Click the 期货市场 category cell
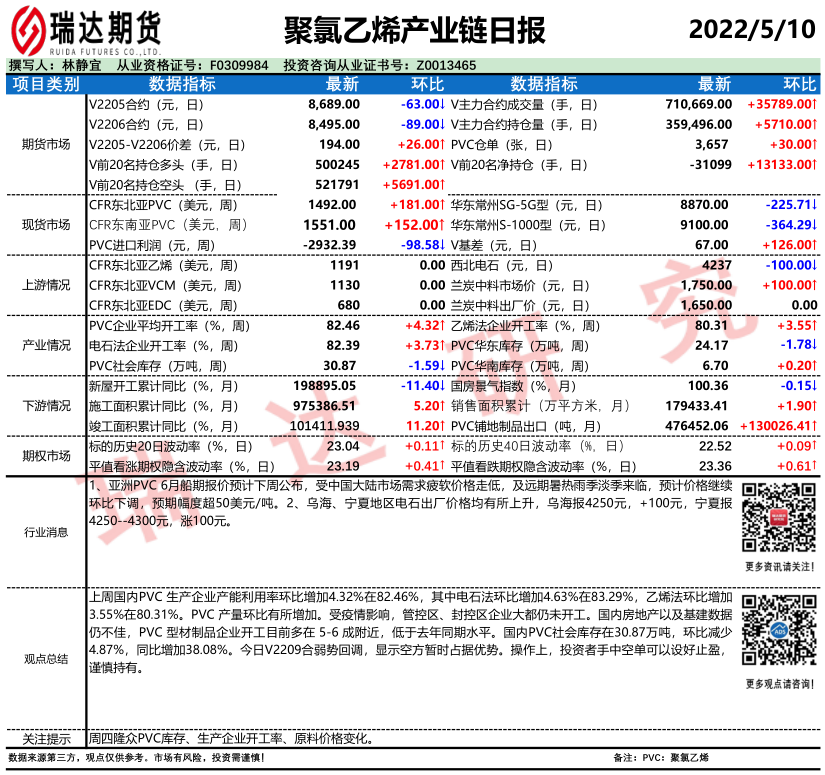Screen dimensions: 825x775 coord(46,144)
